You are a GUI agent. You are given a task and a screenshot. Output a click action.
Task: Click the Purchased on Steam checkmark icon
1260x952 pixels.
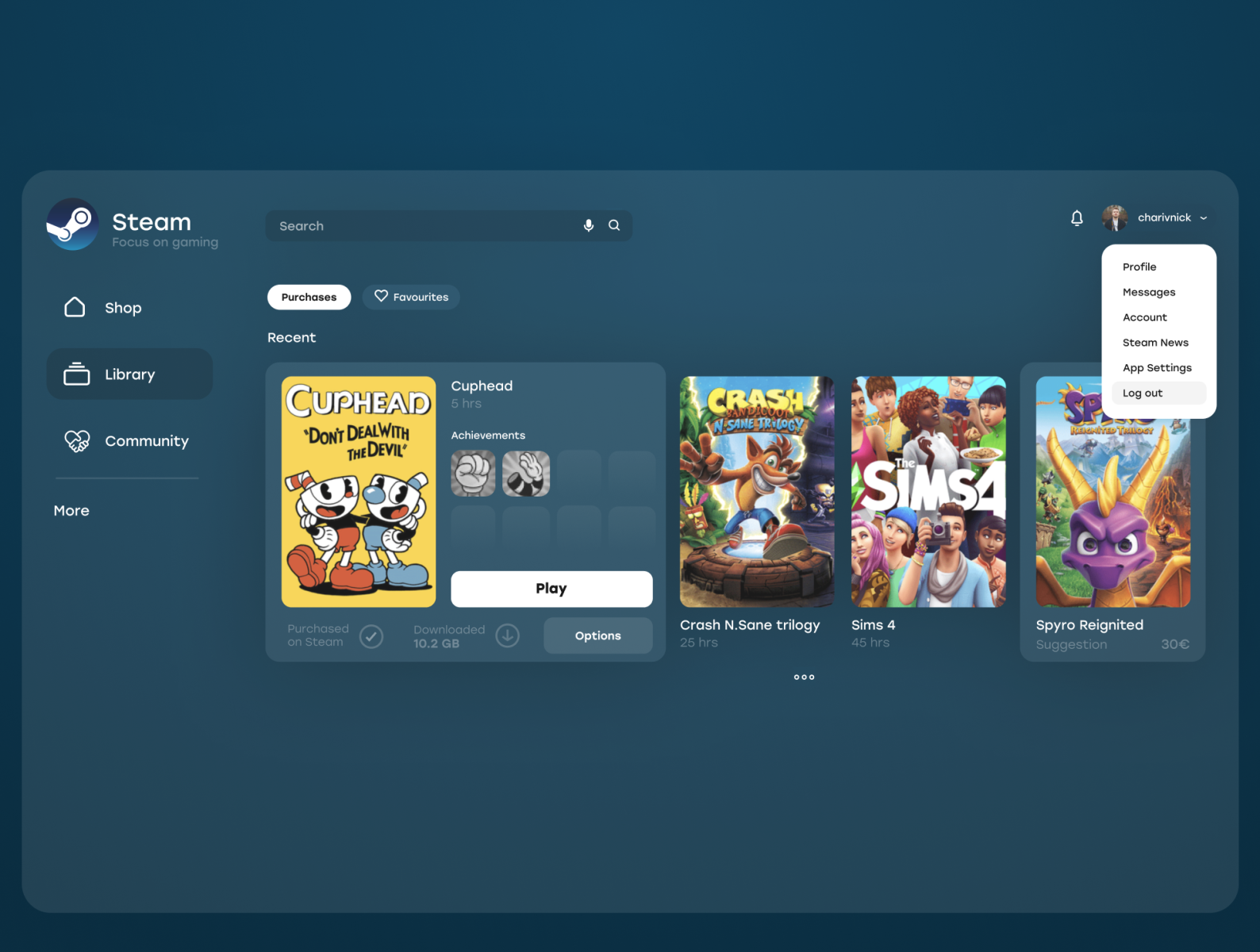[371, 636]
